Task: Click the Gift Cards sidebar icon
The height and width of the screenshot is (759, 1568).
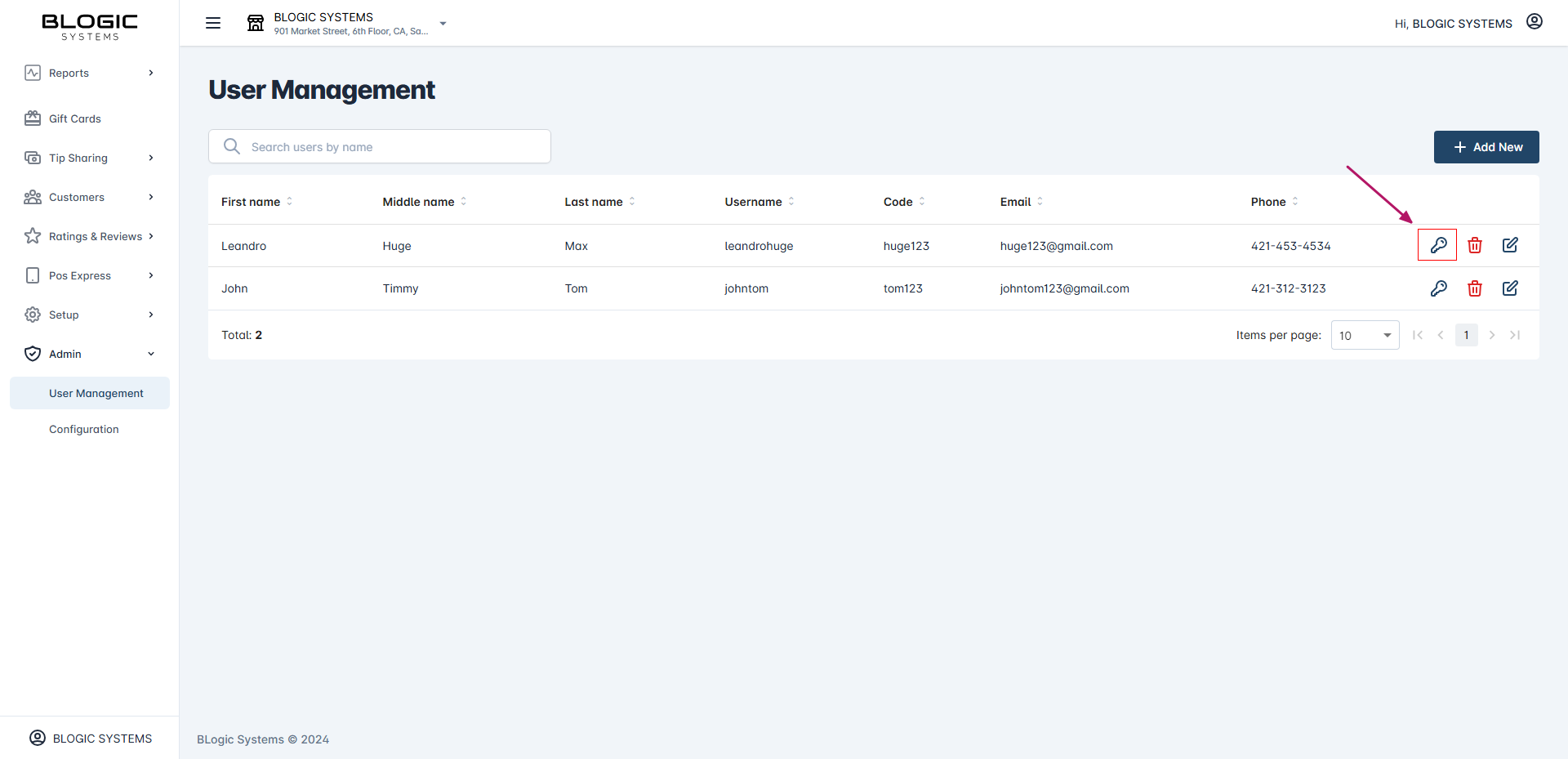Action: click(x=33, y=118)
